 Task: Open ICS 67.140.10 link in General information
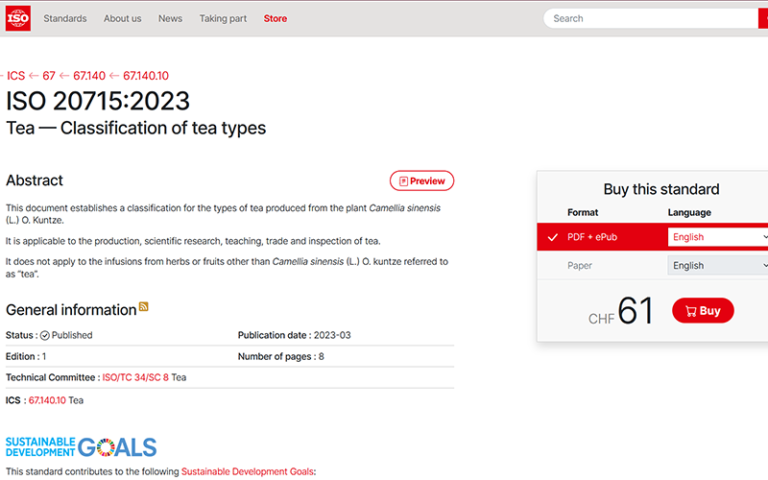[47, 400]
